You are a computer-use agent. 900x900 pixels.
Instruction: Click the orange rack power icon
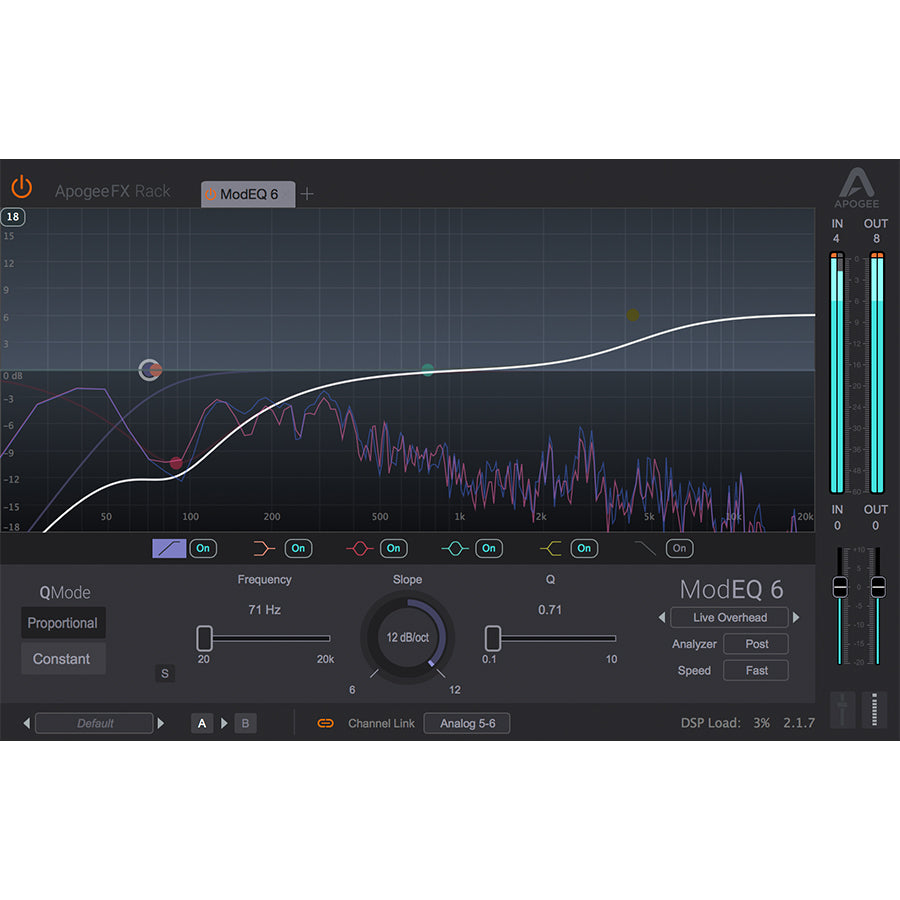[x=22, y=187]
